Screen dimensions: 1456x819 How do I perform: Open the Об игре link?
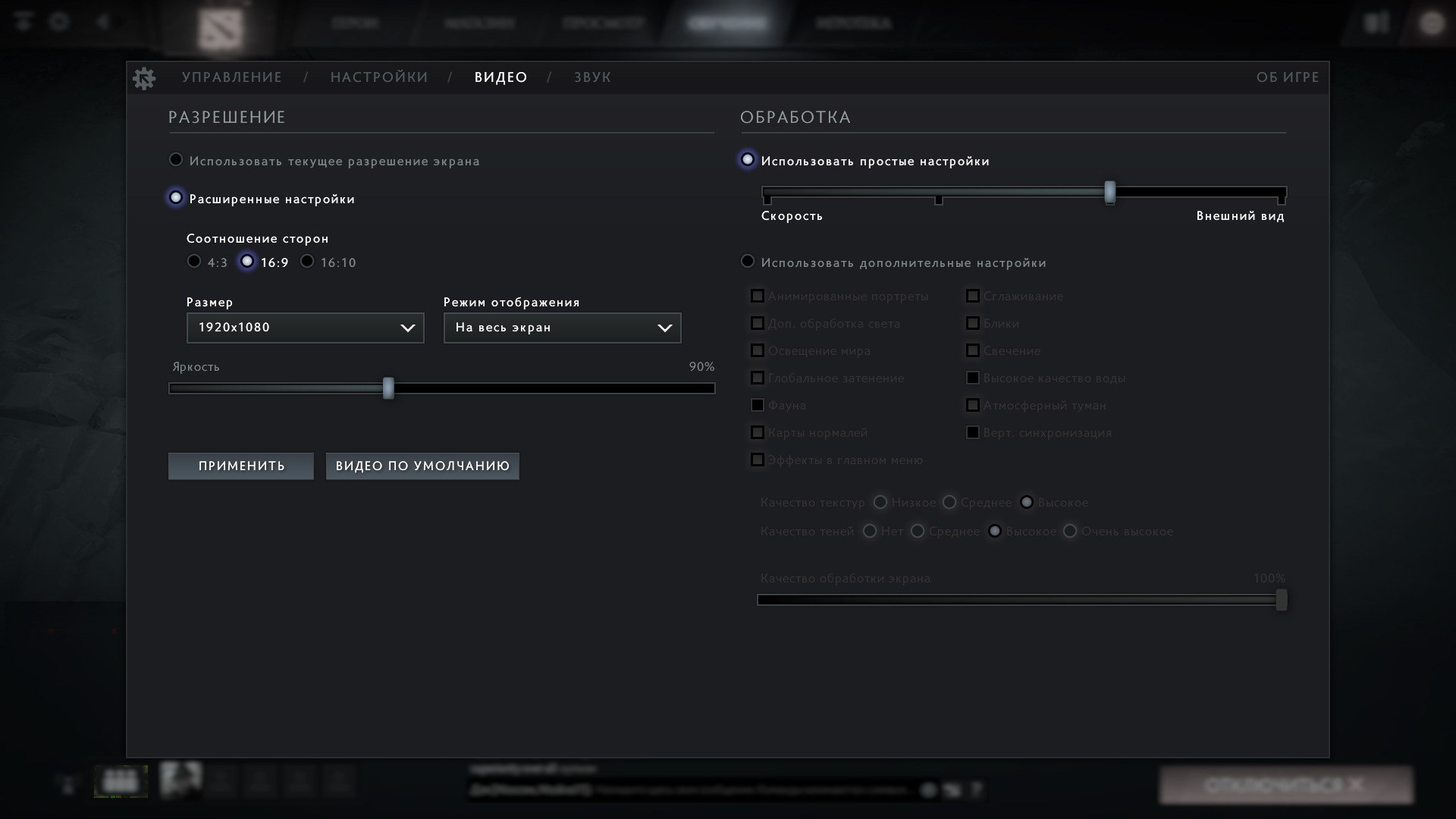tap(1287, 77)
